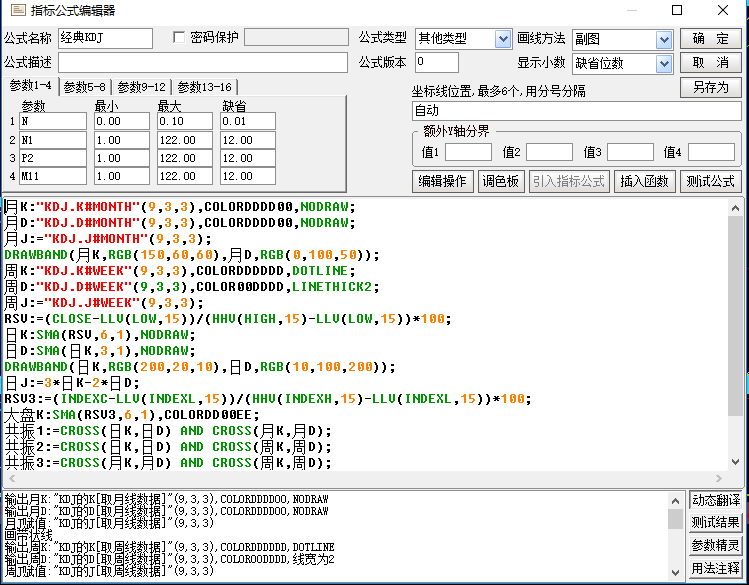The image size is (749, 585).
Task: Open 参数精灵 panel
Action: coord(716,545)
